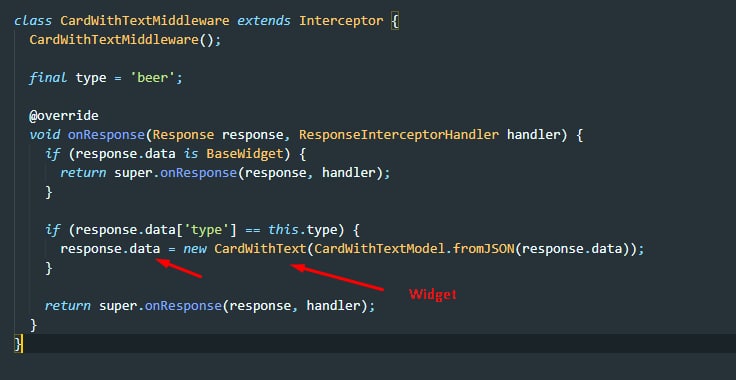Click the '@override' annotation
736x380 pixels.
pyautogui.click(x=64, y=116)
